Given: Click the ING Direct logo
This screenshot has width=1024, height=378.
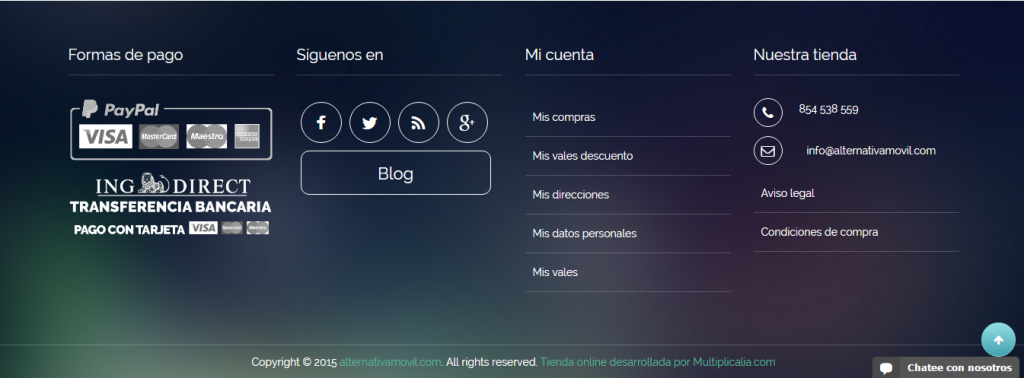Looking at the screenshot, I should click(x=172, y=185).
